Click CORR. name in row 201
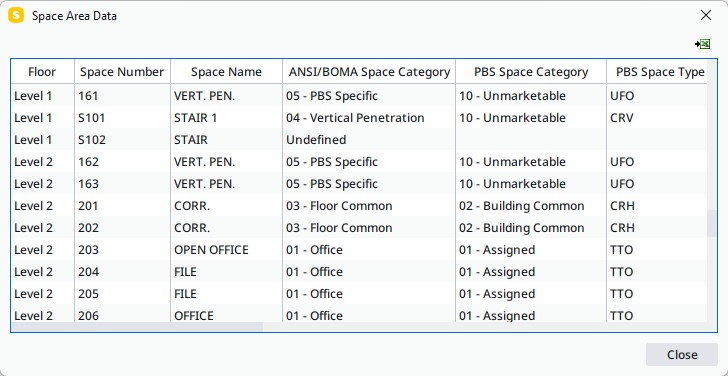 coord(226,206)
